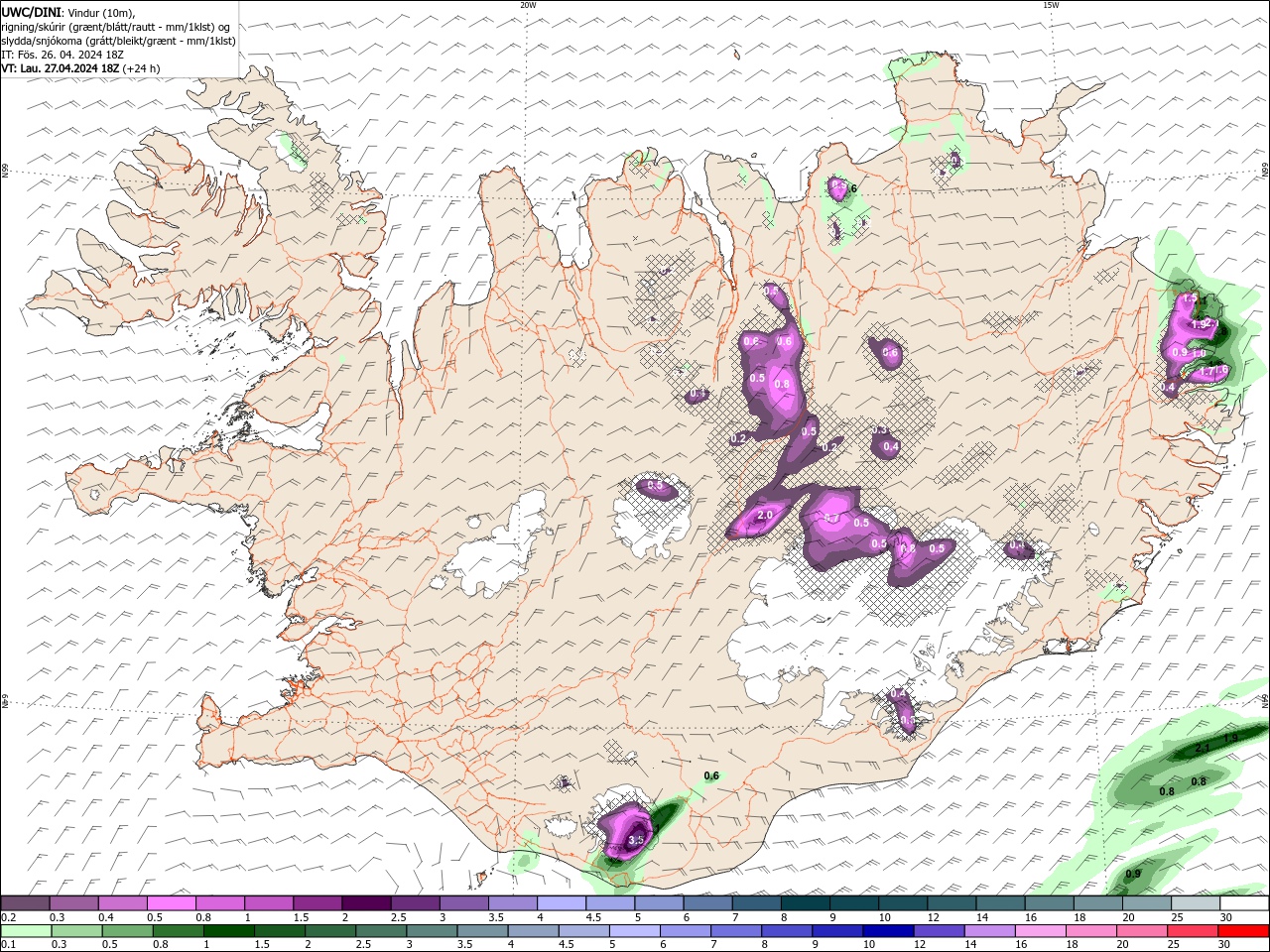Screen dimensions: 1270x952
Task: Click the 'IT: Fös. 26. 04. 2024 18Z' line
Action: (63, 55)
